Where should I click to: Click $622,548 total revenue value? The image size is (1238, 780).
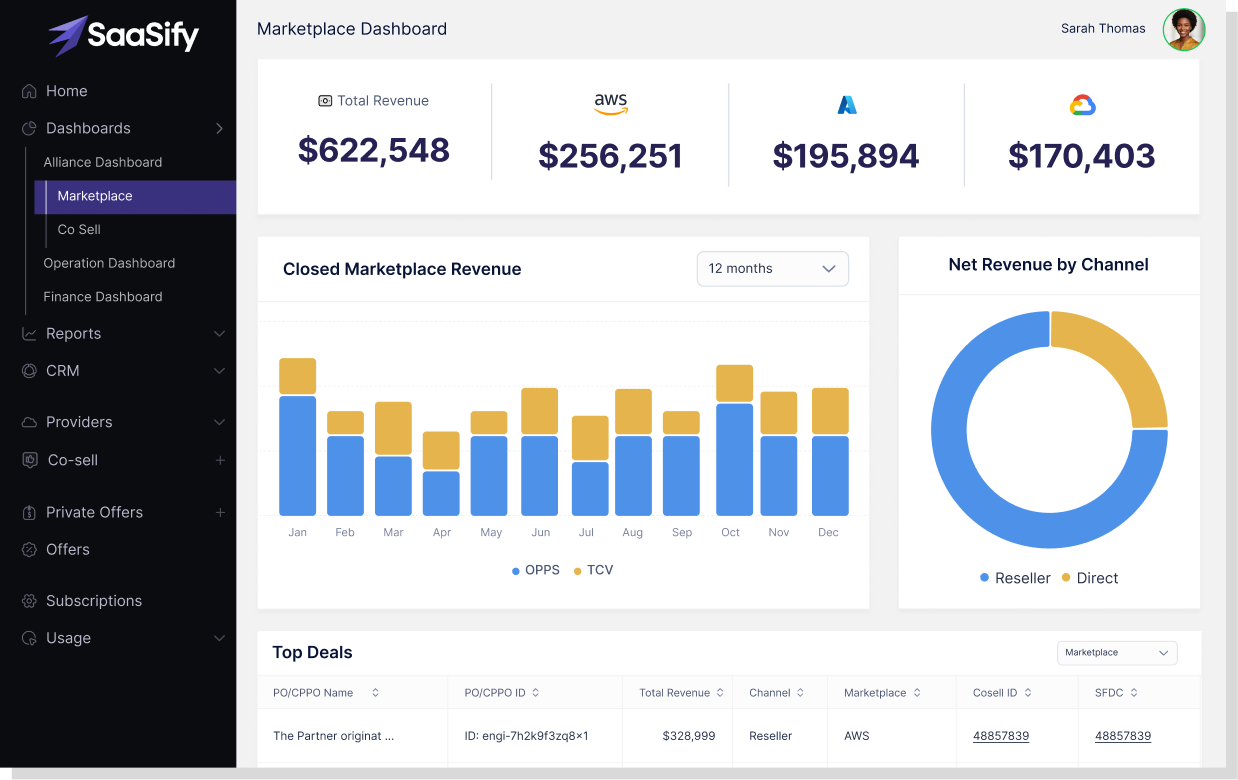click(x=374, y=150)
